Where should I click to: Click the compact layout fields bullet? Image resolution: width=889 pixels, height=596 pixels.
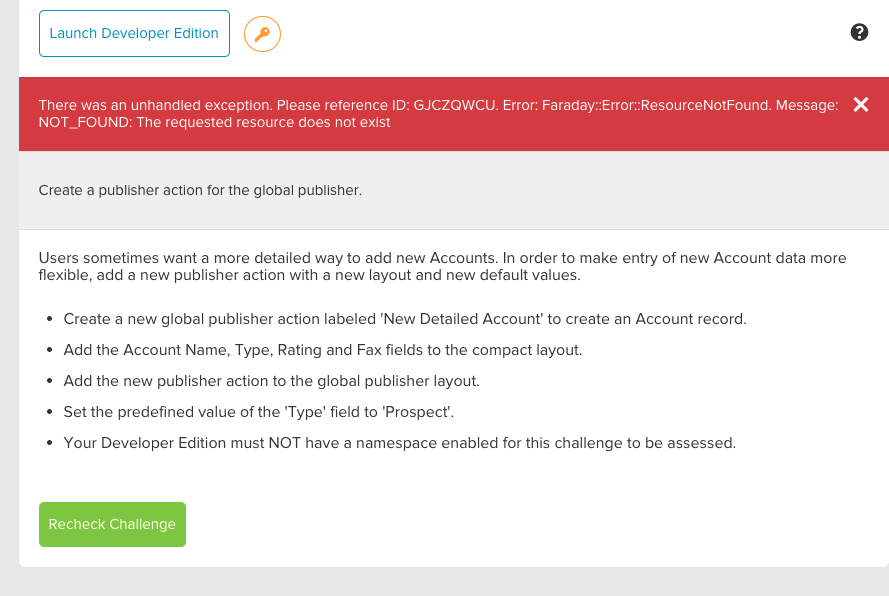[x=322, y=350]
